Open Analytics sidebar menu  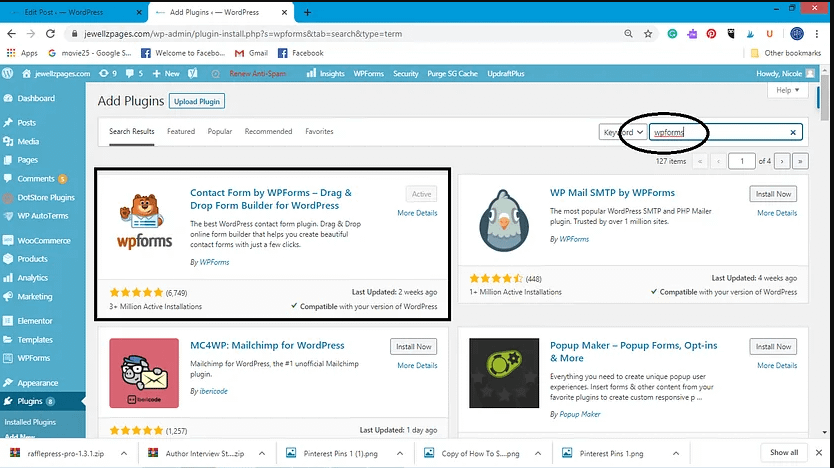(32, 278)
